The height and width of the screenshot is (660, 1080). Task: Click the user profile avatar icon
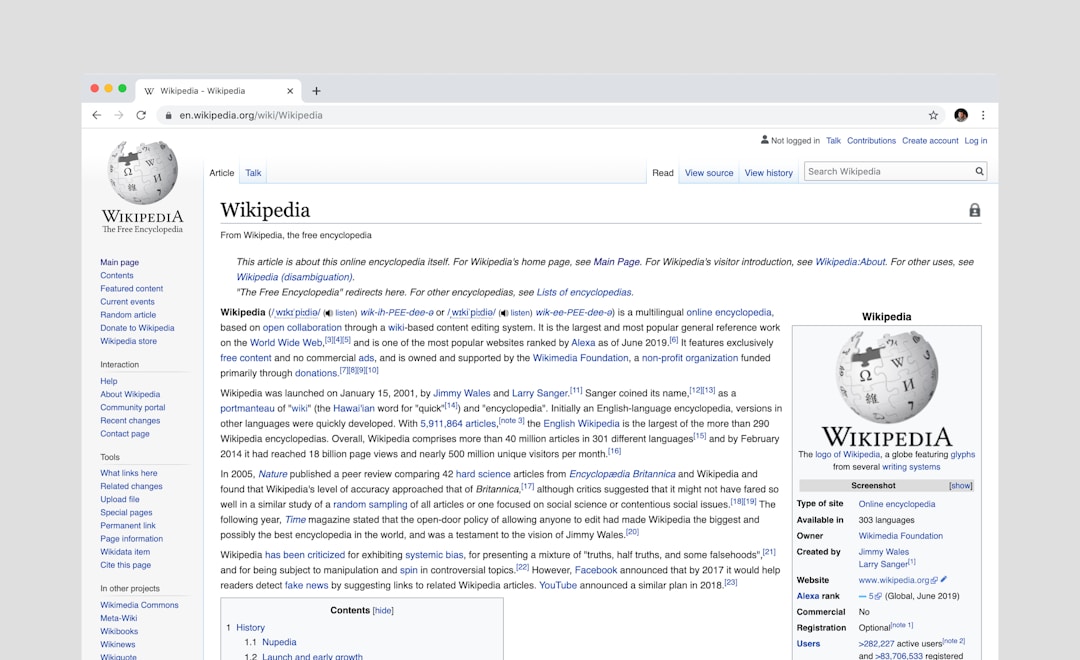point(961,115)
